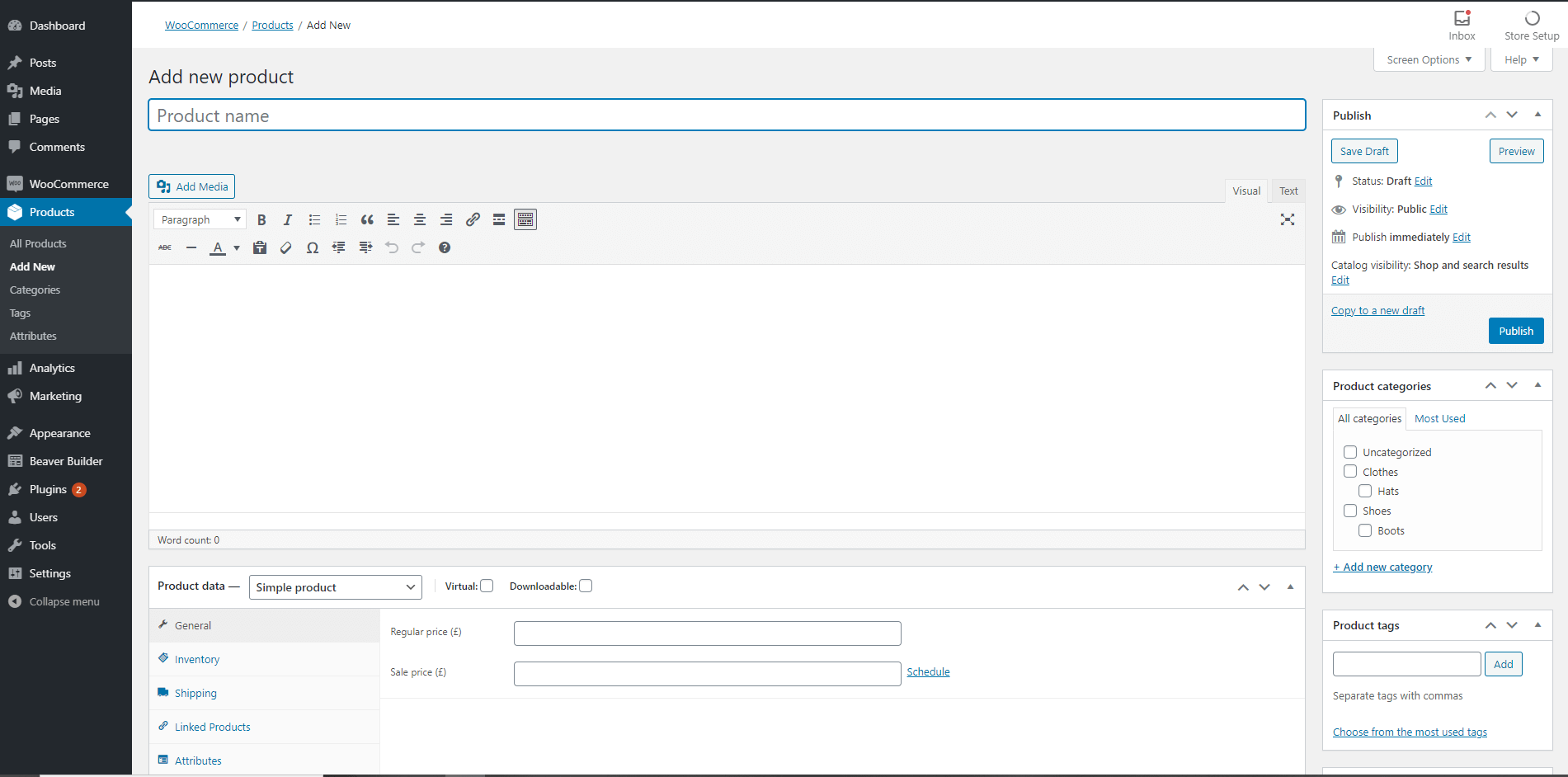Check the Virtual product checkbox
Image resolution: width=1568 pixels, height=777 pixels.
point(487,585)
